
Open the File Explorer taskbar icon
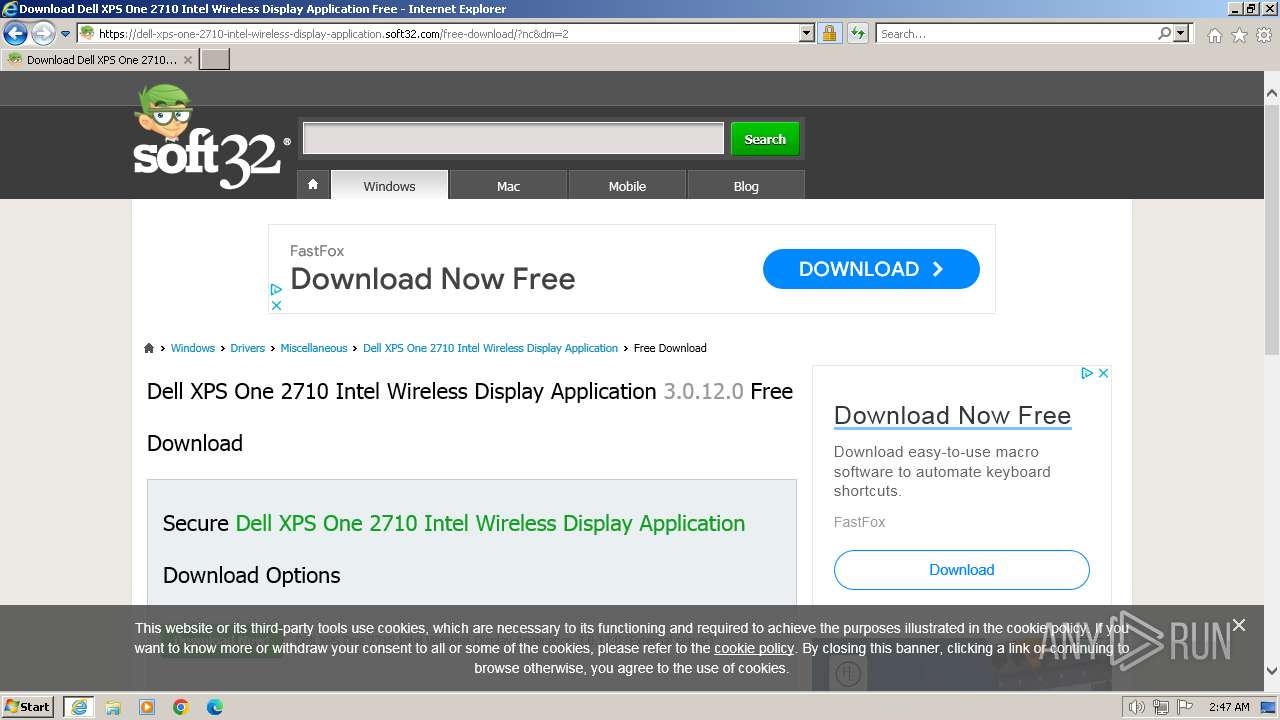pos(113,707)
